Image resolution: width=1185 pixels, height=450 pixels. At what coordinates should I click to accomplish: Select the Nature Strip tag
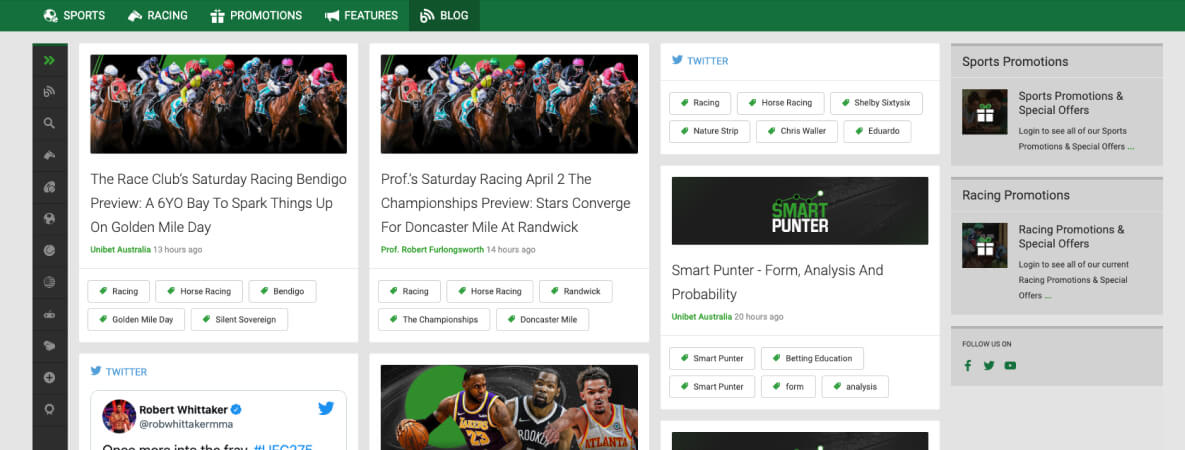point(709,131)
